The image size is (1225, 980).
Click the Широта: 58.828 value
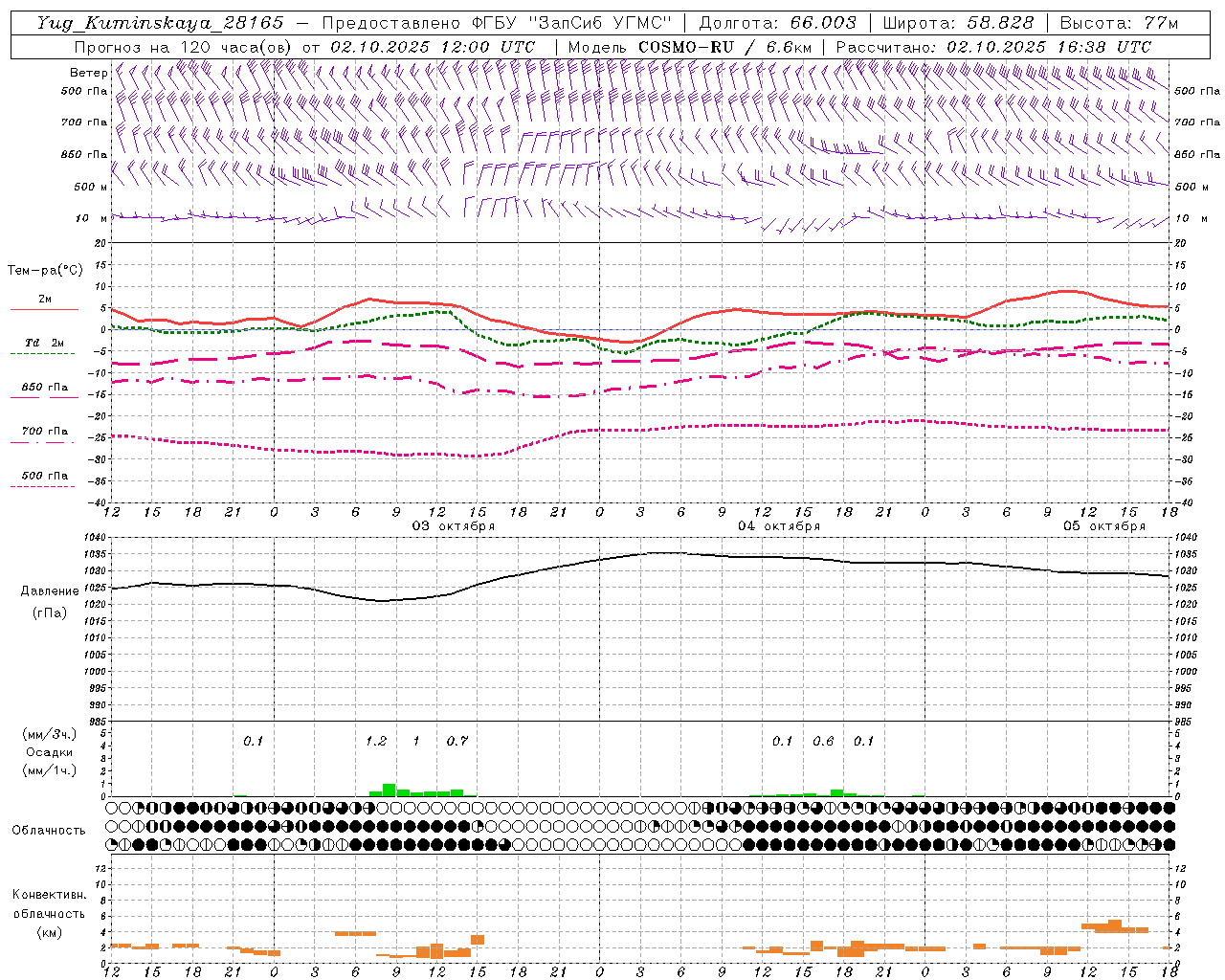[958, 23]
